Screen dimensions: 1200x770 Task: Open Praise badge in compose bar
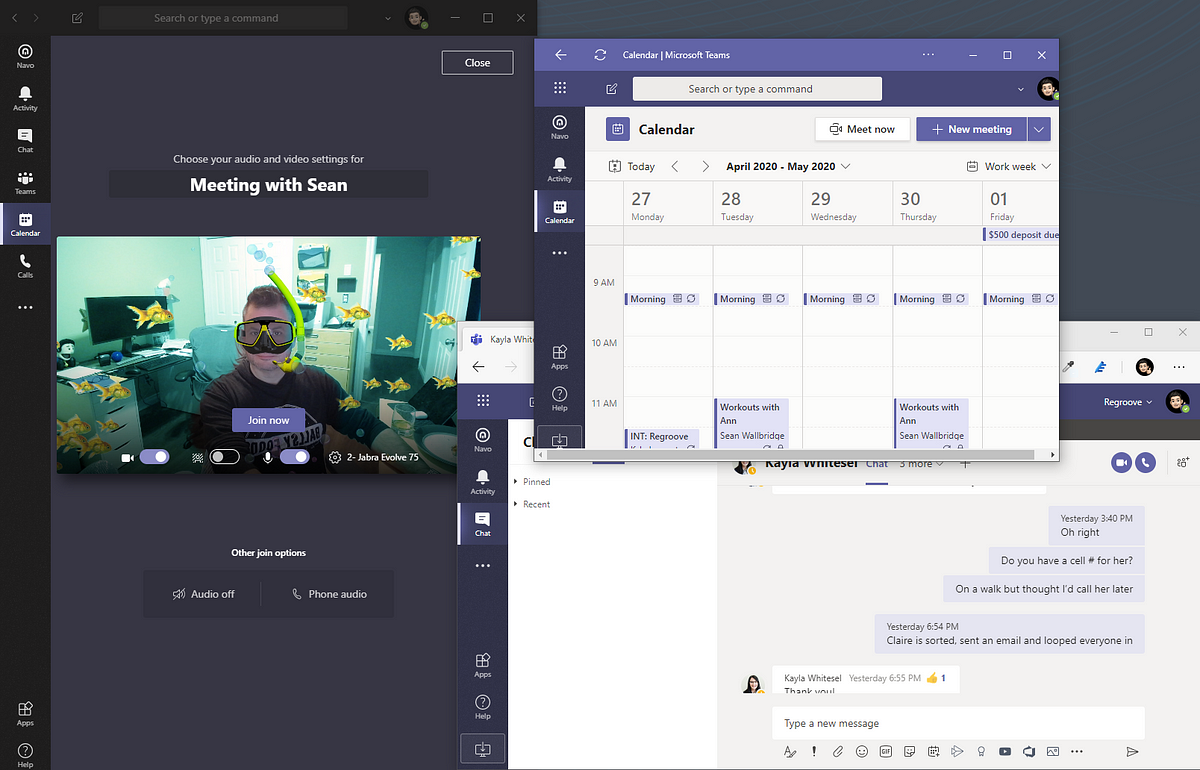pyautogui.click(x=982, y=751)
